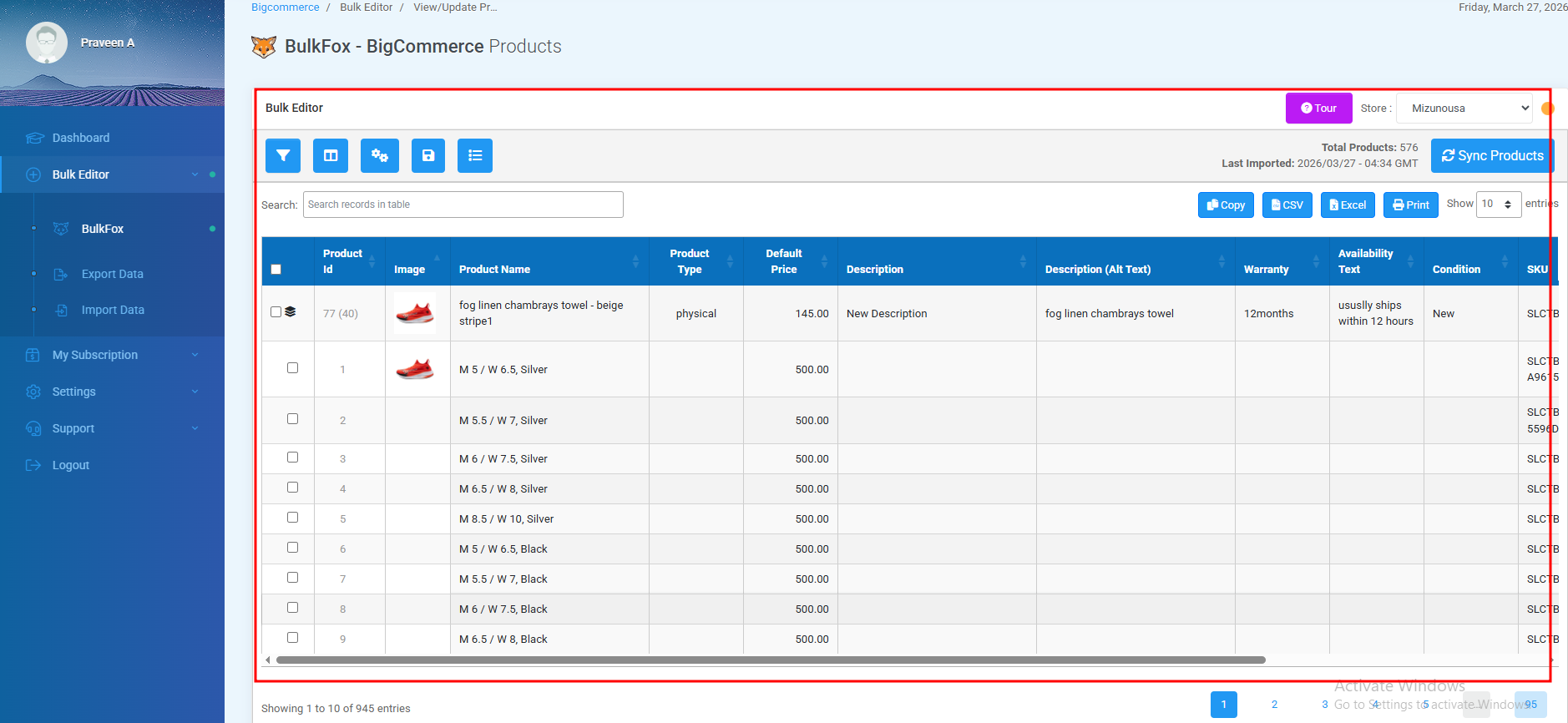Sort by Product Id column arrows

(x=372, y=261)
